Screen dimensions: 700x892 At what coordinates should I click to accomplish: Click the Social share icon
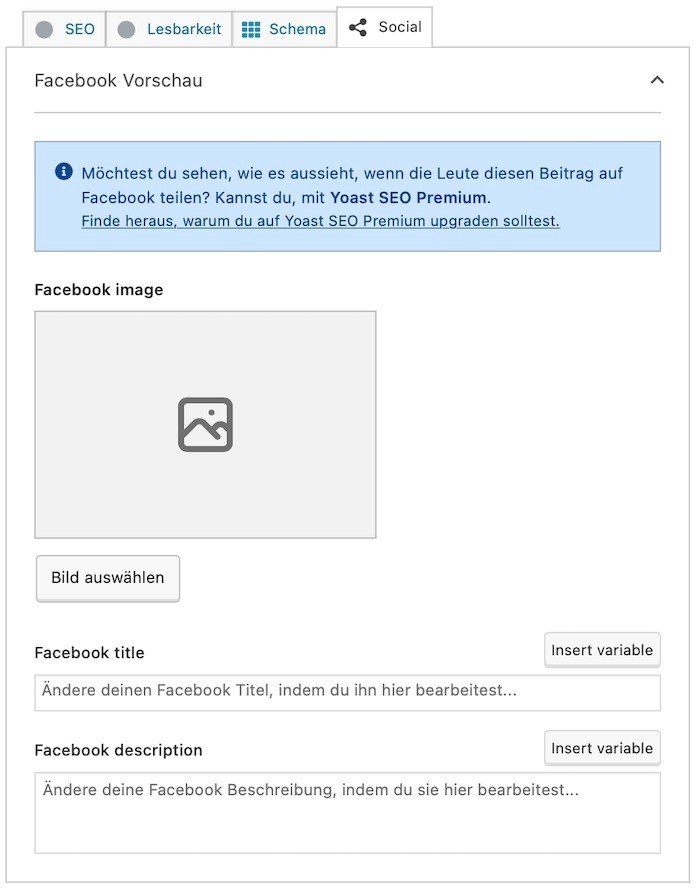click(x=358, y=27)
